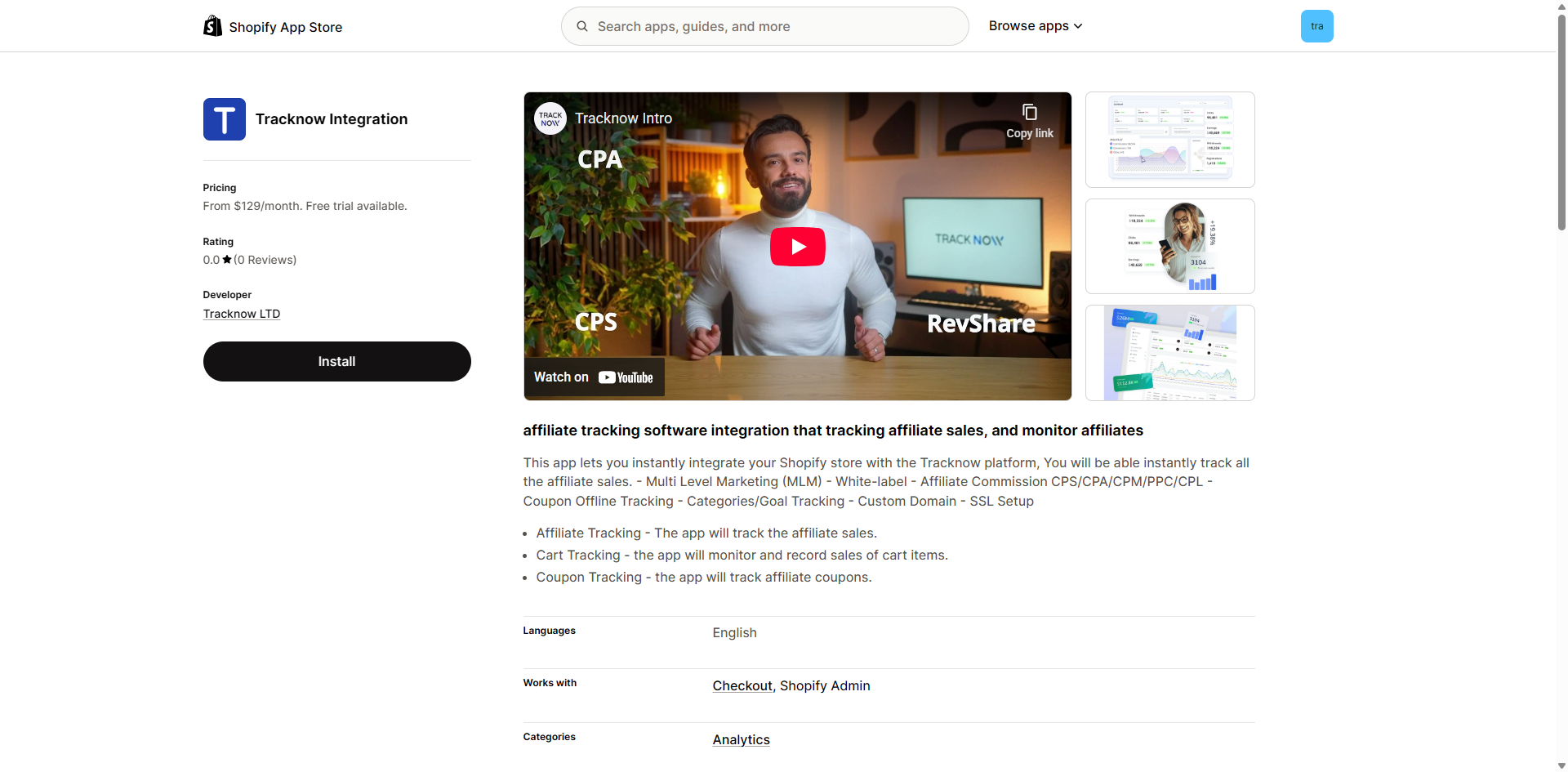
Task: Click the search magnifier icon
Action: 582,26
